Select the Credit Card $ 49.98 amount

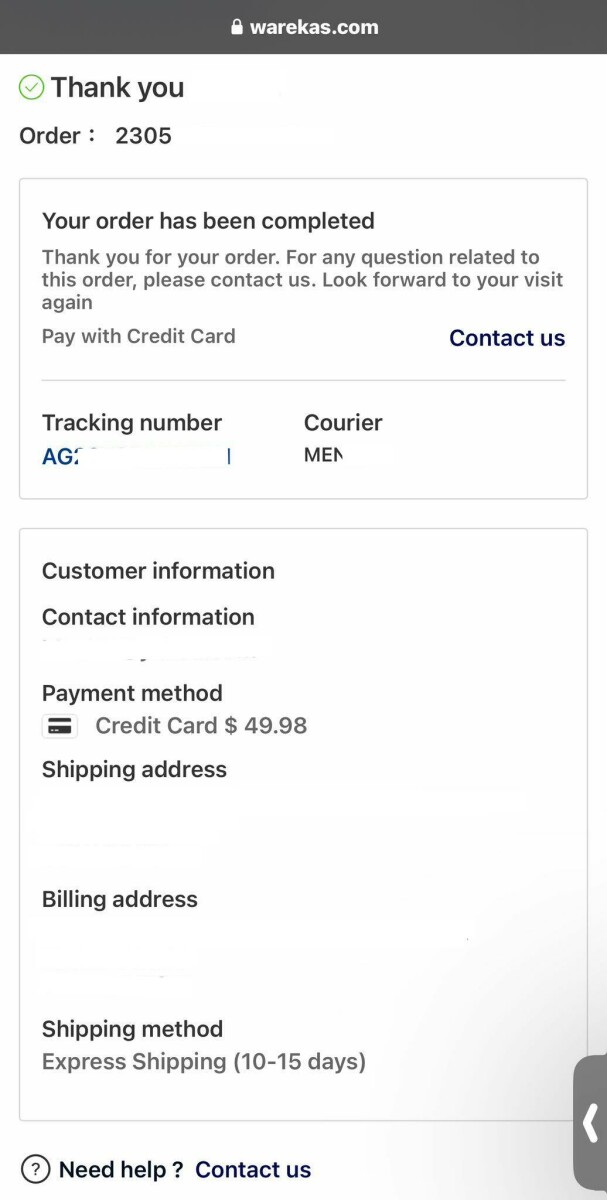(x=201, y=726)
